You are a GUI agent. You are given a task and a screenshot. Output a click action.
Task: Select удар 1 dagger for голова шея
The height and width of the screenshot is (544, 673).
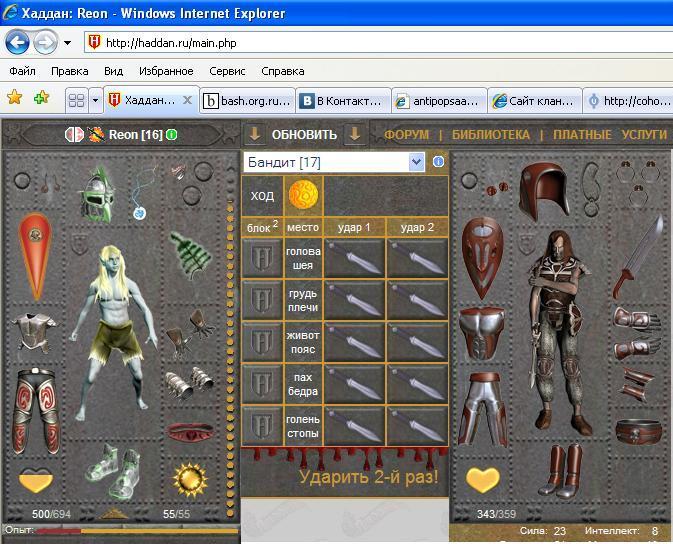coord(355,258)
